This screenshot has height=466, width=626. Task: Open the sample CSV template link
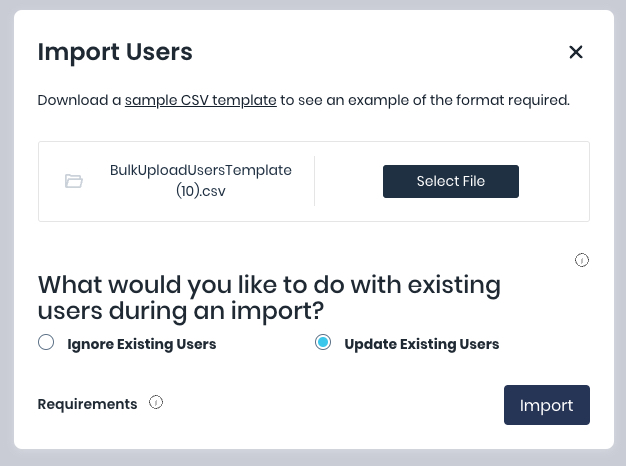[x=200, y=100]
